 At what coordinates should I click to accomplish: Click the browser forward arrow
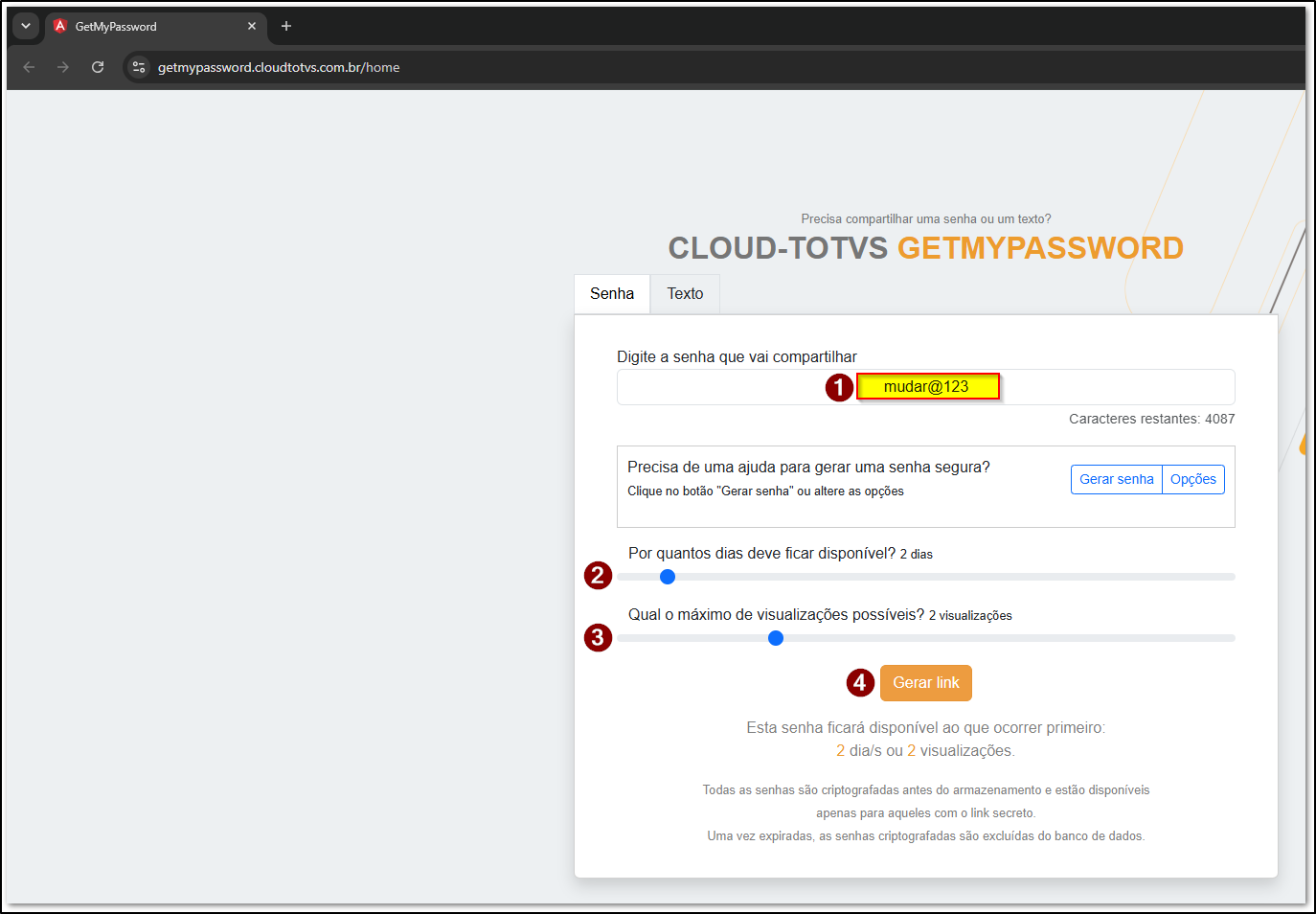tap(63, 67)
